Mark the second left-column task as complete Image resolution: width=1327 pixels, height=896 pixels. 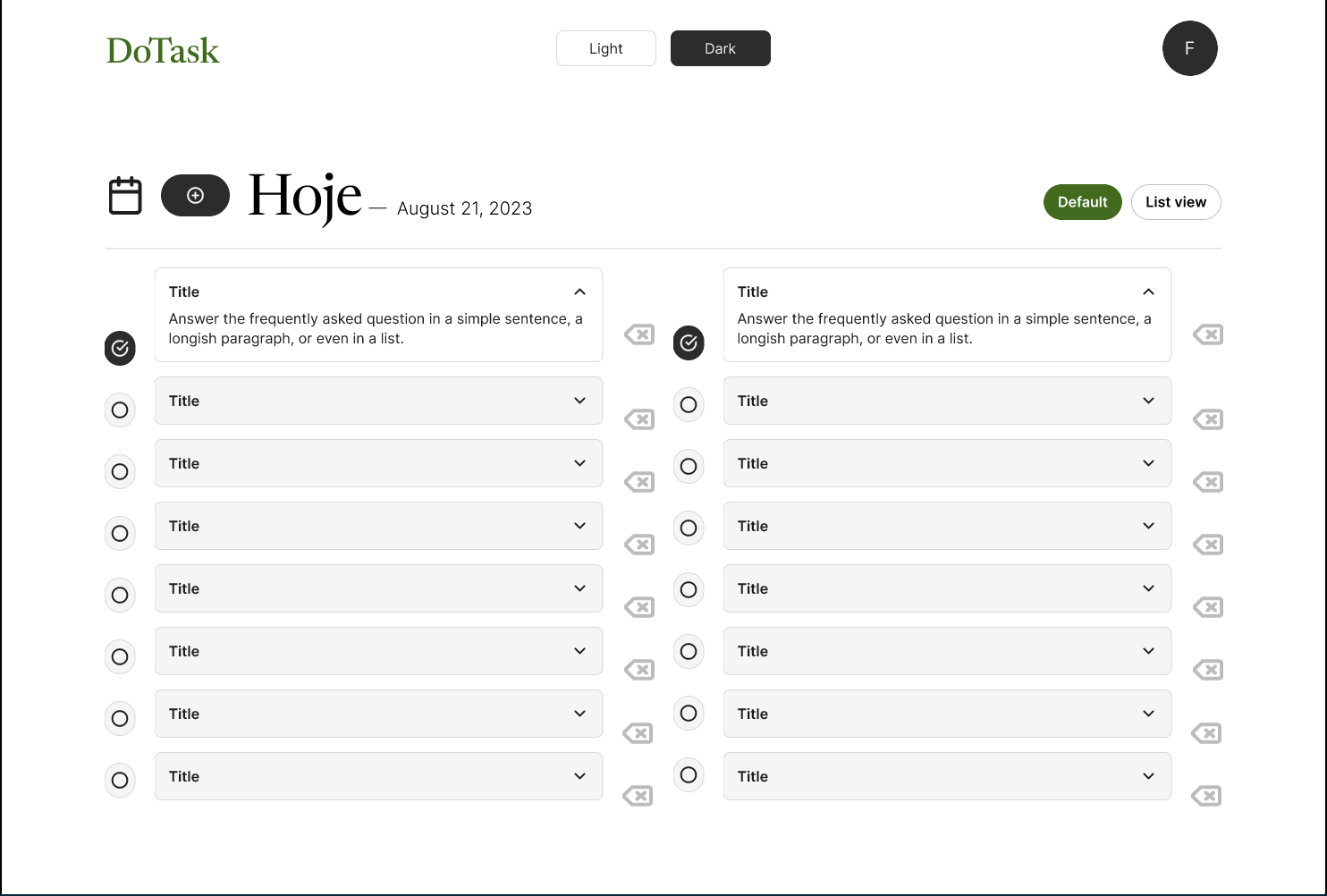coord(120,410)
